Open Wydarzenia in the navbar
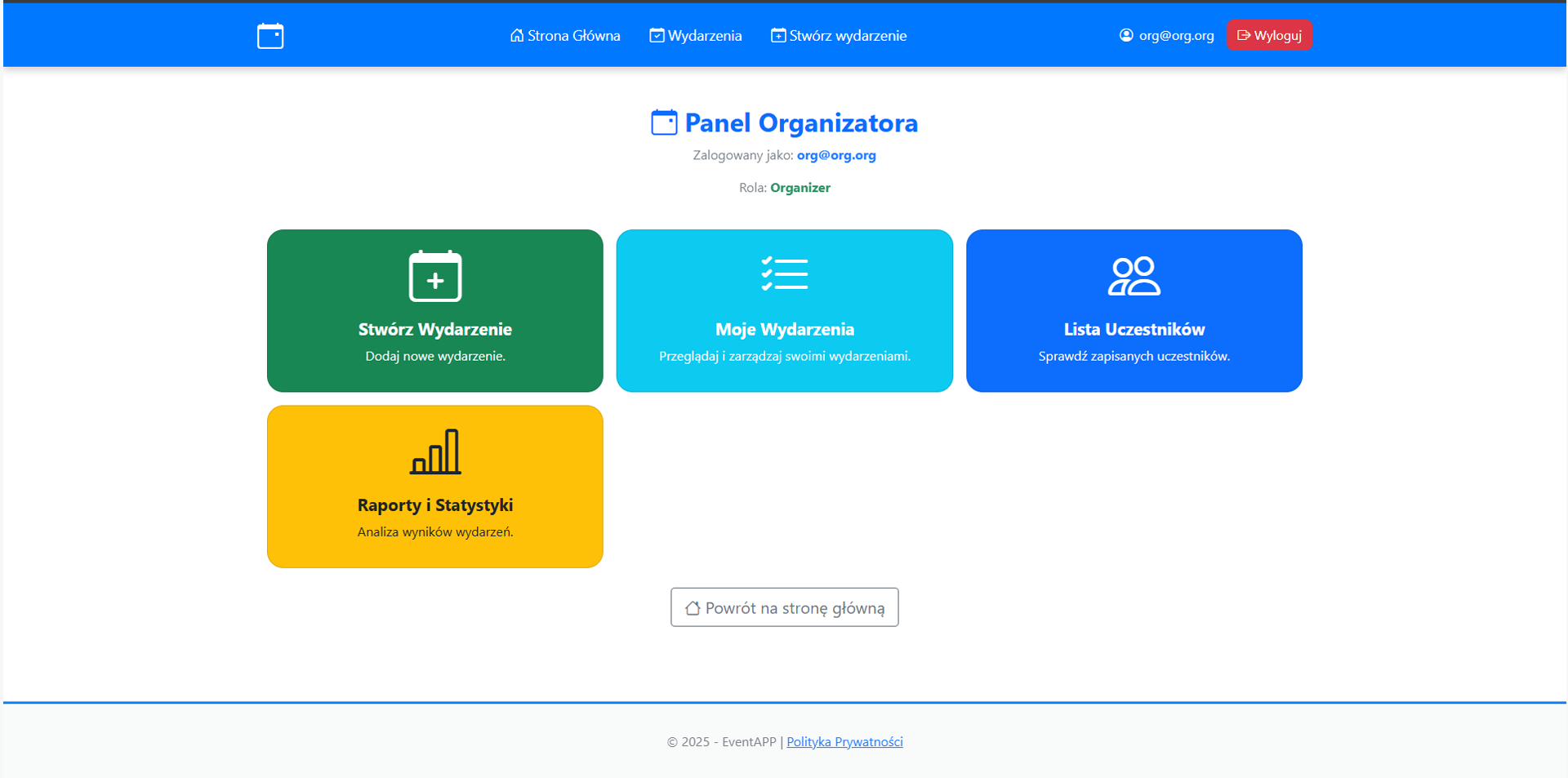Screen dimensions: 1568x778 [x=696, y=35]
